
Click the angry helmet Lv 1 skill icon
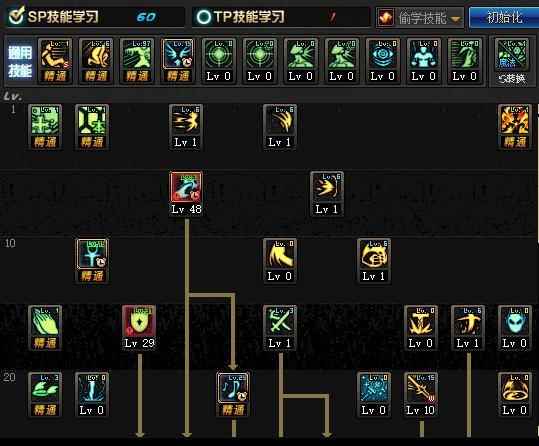[374, 254]
